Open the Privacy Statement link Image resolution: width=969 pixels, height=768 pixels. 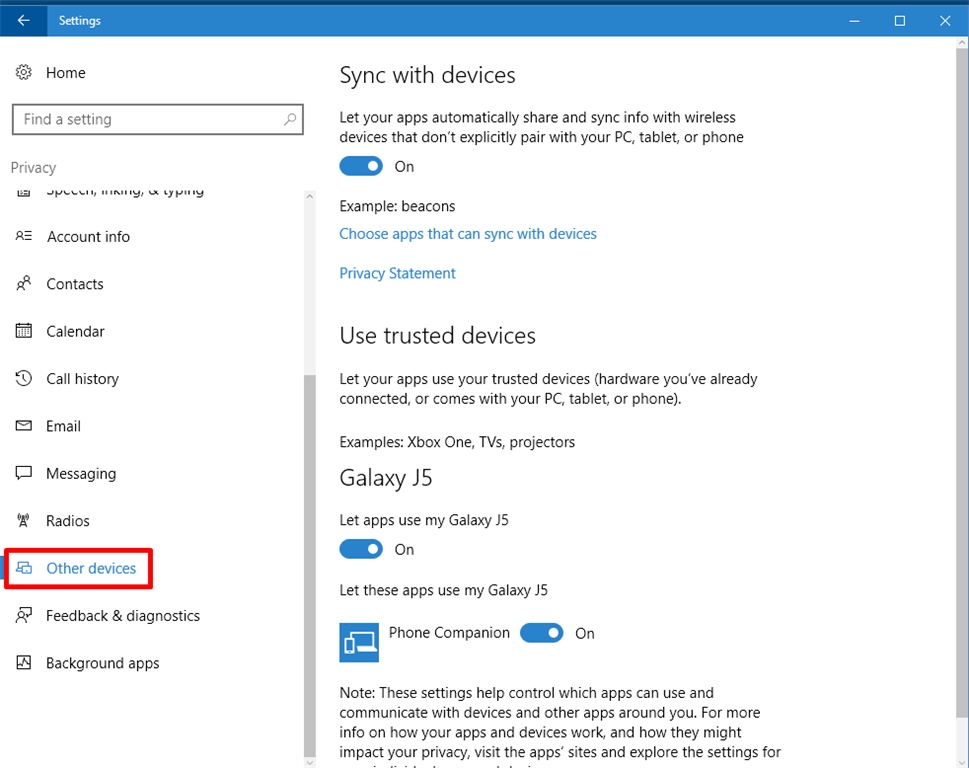[397, 273]
